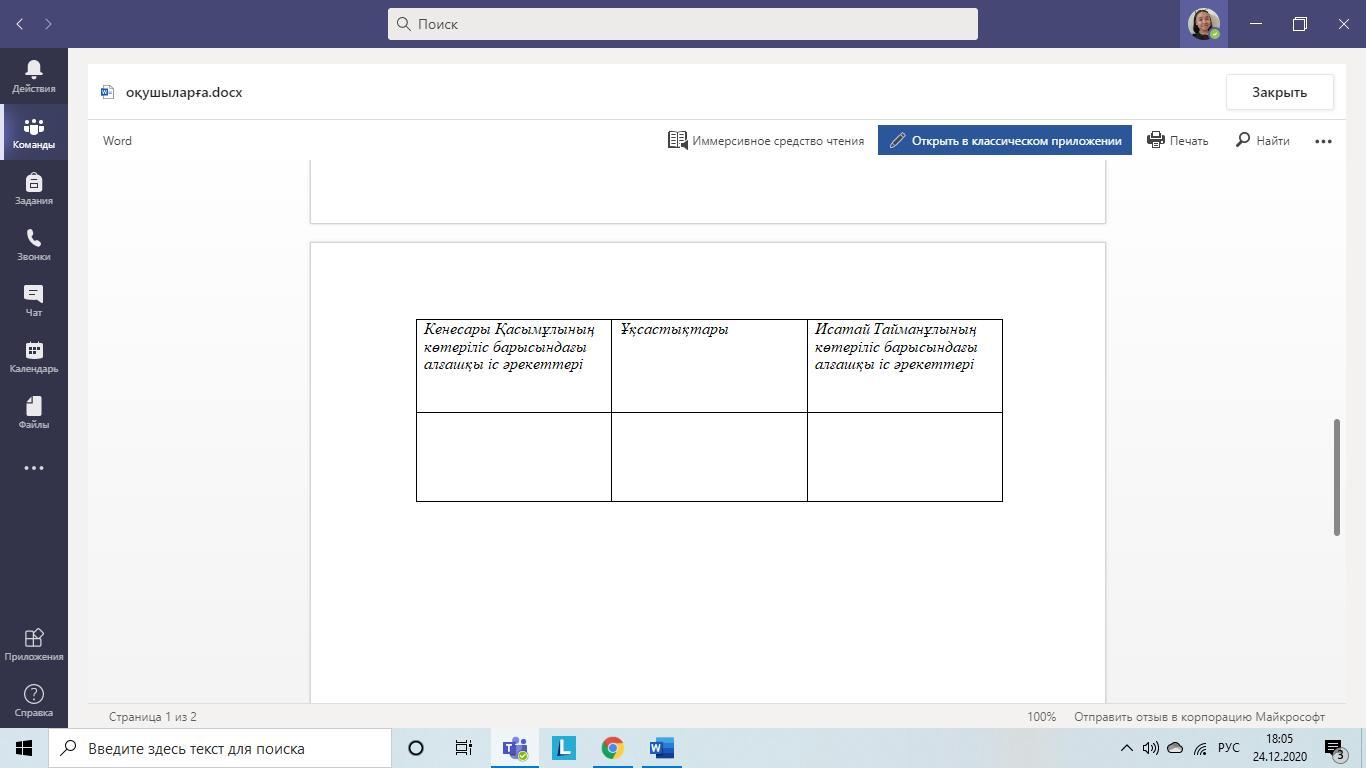Show hidden system tray icons
1366x768 pixels.
click(1126, 748)
